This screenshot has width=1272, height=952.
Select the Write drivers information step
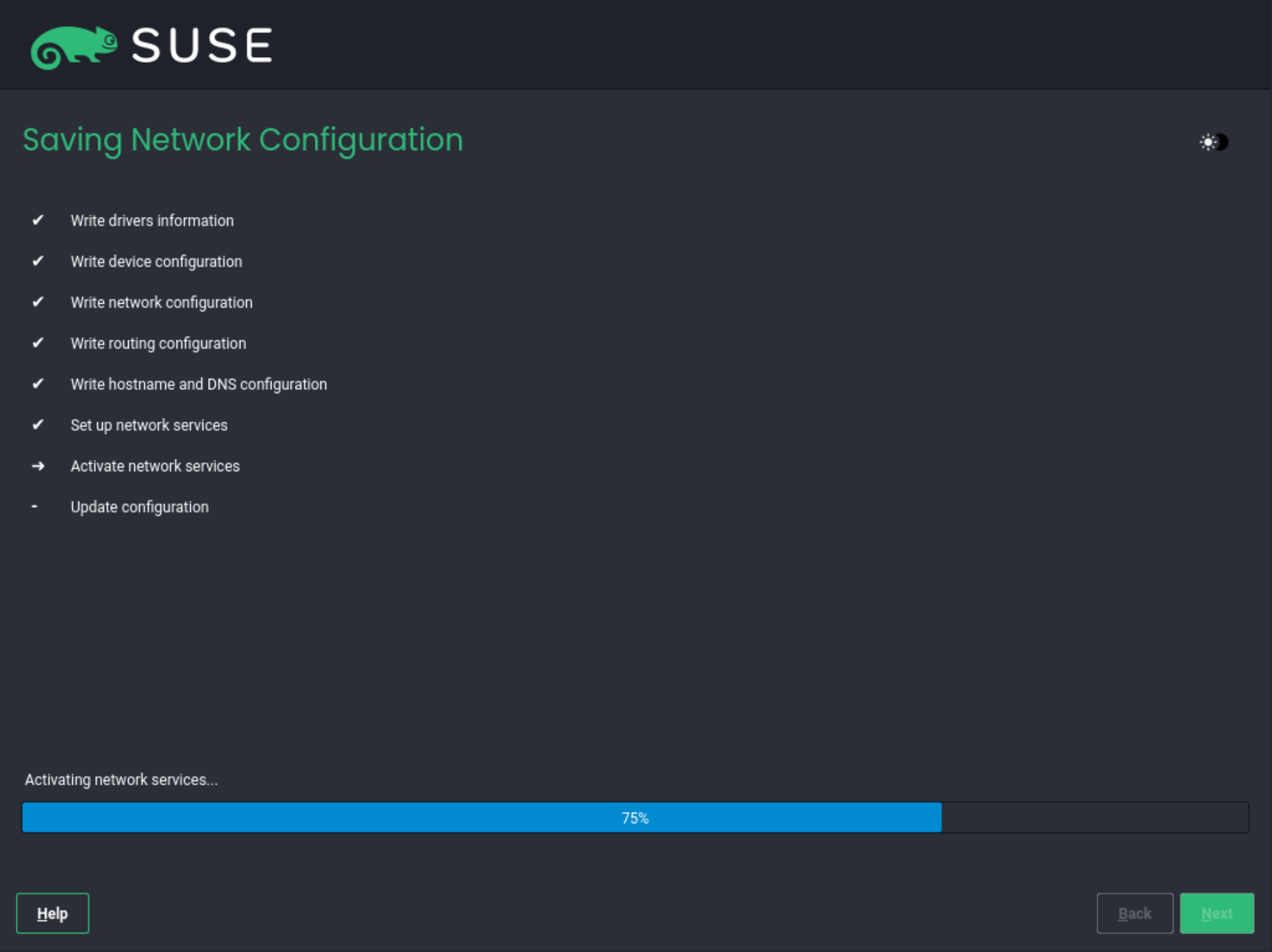point(153,220)
